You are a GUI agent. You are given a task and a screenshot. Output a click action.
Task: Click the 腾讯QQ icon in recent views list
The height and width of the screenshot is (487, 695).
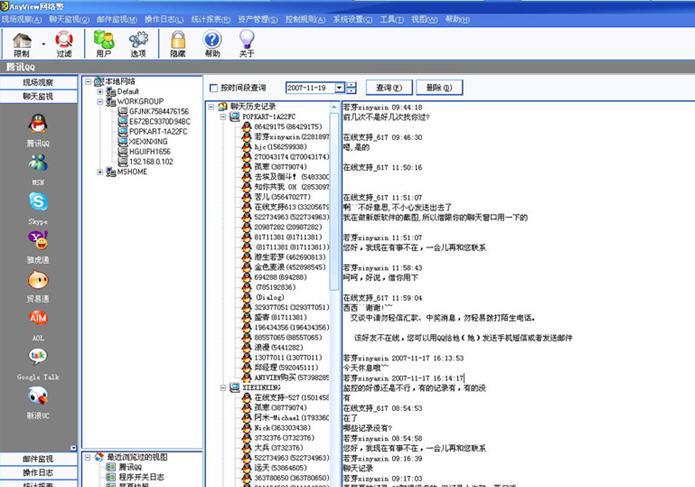click(111, 467)
